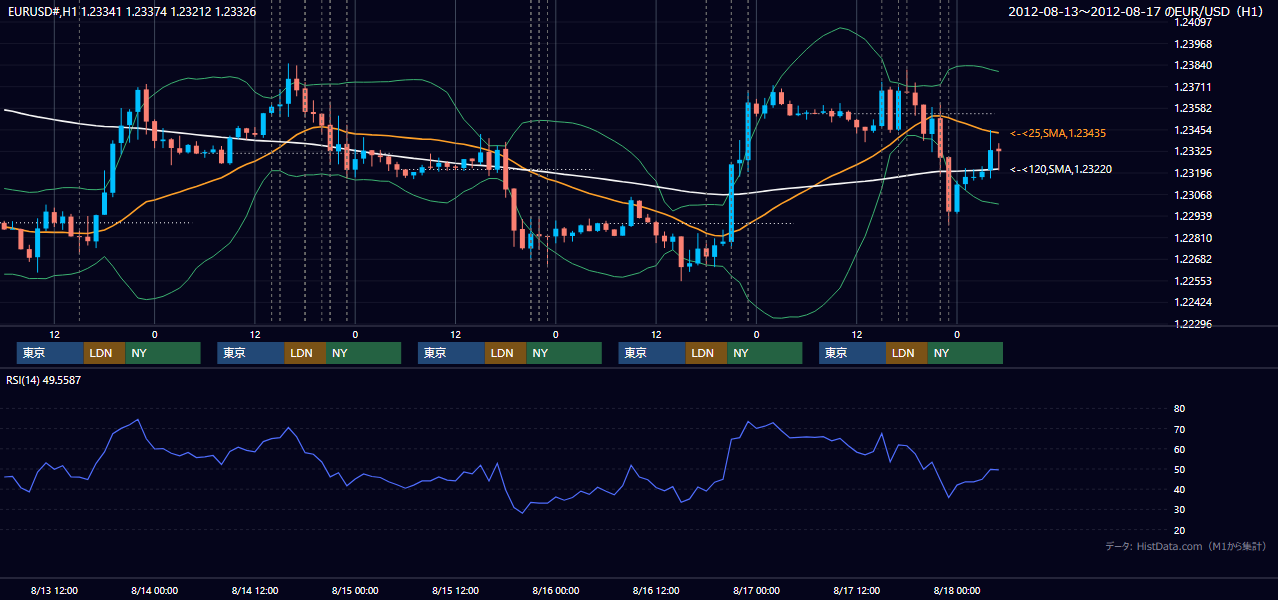The width and height of the screenshot is (1278, 600).
Task: Click the 8/16 00:00 time label
Action: (556, 590)
